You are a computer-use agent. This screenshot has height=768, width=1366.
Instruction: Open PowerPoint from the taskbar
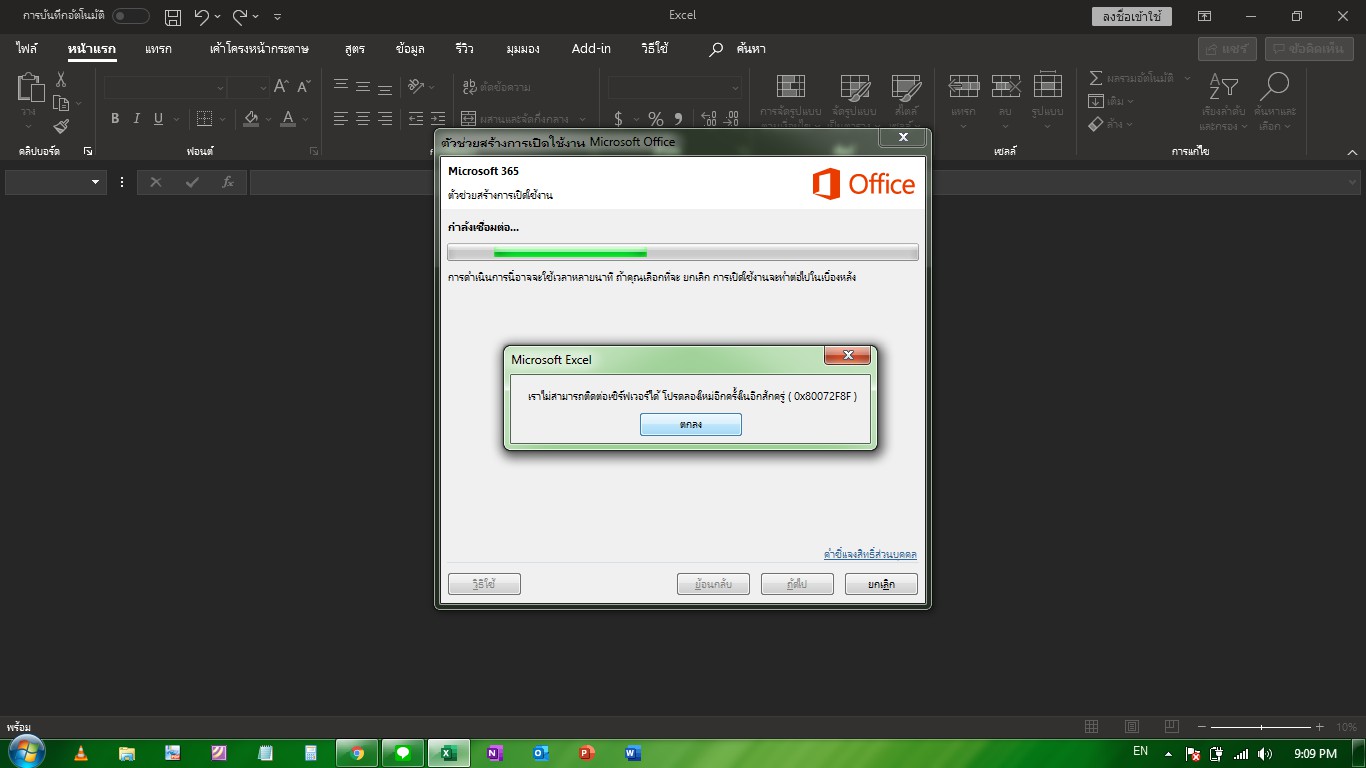click(x=586, y=753)
